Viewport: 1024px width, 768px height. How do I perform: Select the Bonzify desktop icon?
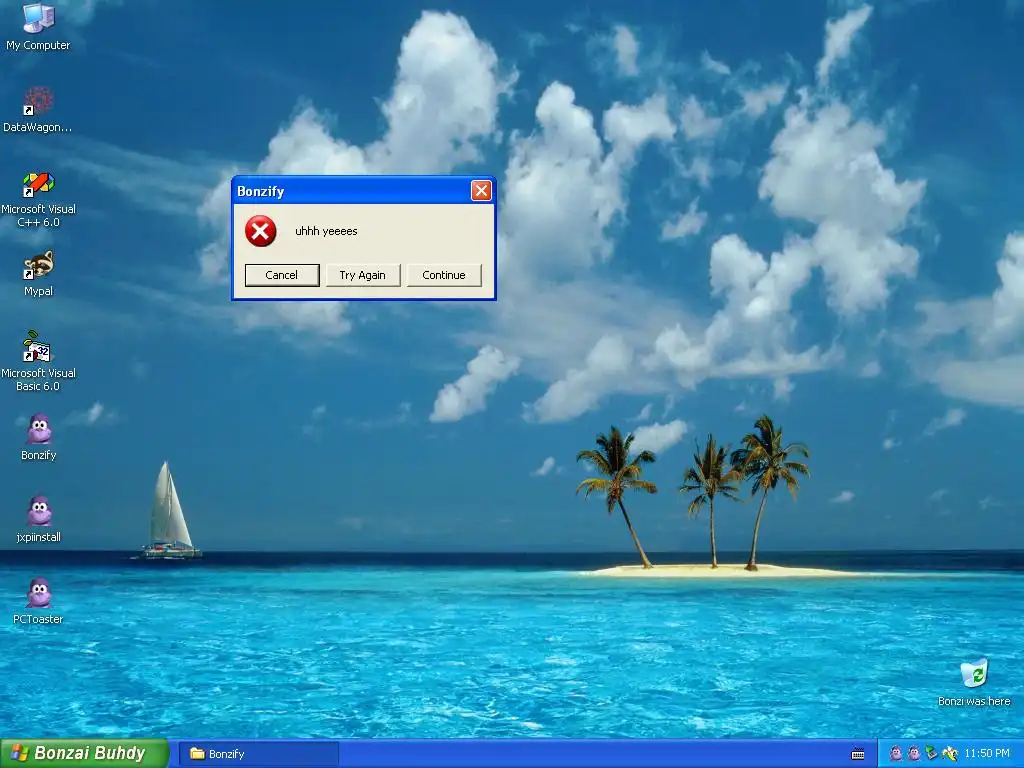point(38,430)
